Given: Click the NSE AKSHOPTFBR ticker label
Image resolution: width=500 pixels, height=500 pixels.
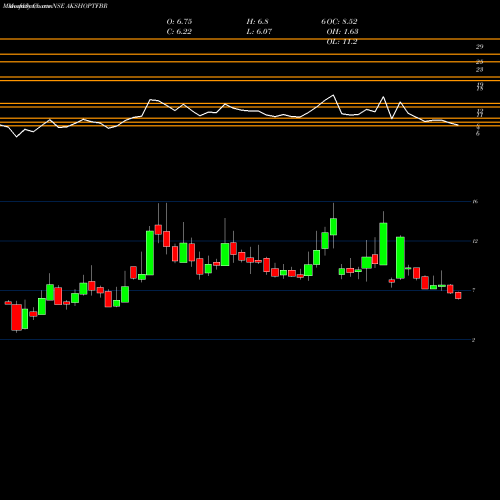Looking at the screenshot, I should [80, 6].
